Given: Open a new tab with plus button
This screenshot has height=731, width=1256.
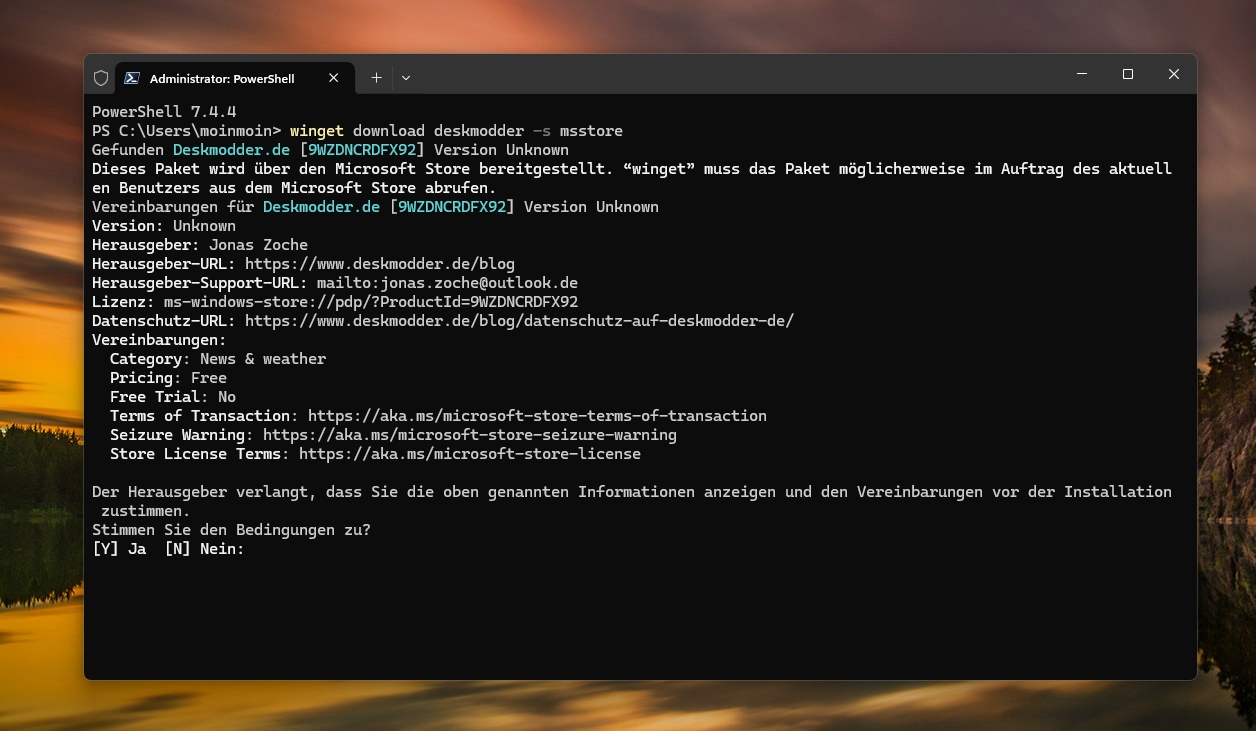Looking at the screenshot, I should pos(376,78).
